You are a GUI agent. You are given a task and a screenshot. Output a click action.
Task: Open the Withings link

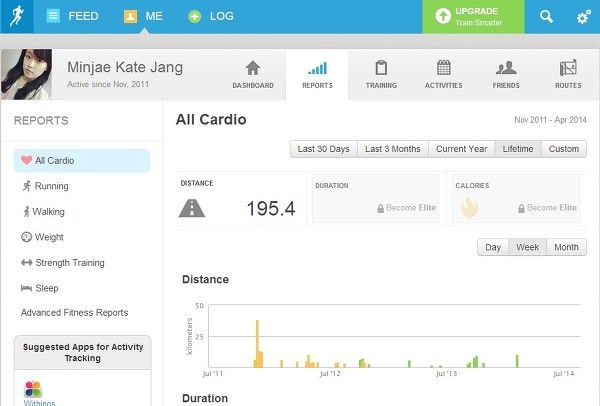pyautogui.click(x=39, y=403)
